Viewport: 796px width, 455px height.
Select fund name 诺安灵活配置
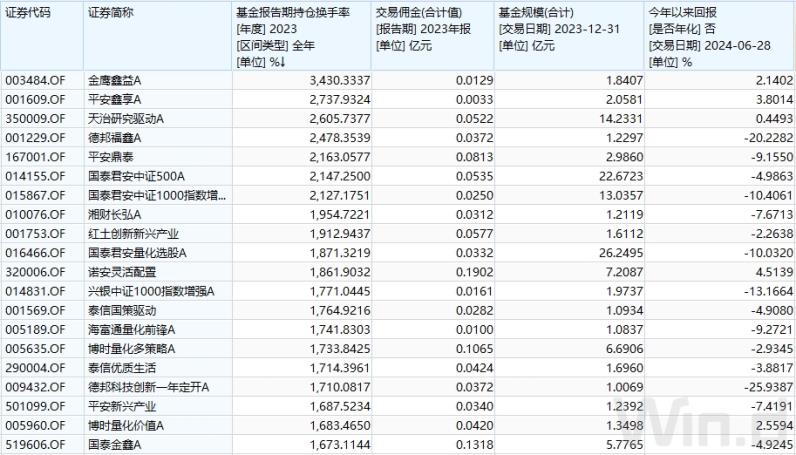click(122, 272)
